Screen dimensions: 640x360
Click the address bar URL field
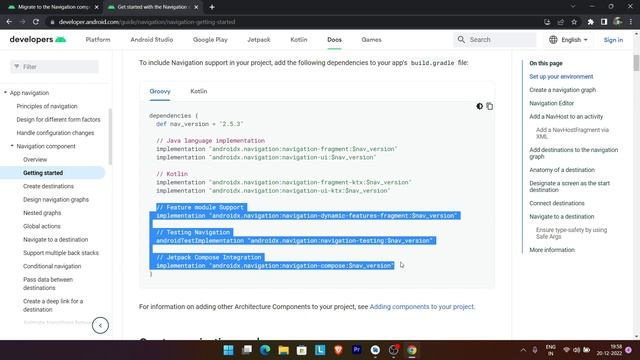point(294,22)
